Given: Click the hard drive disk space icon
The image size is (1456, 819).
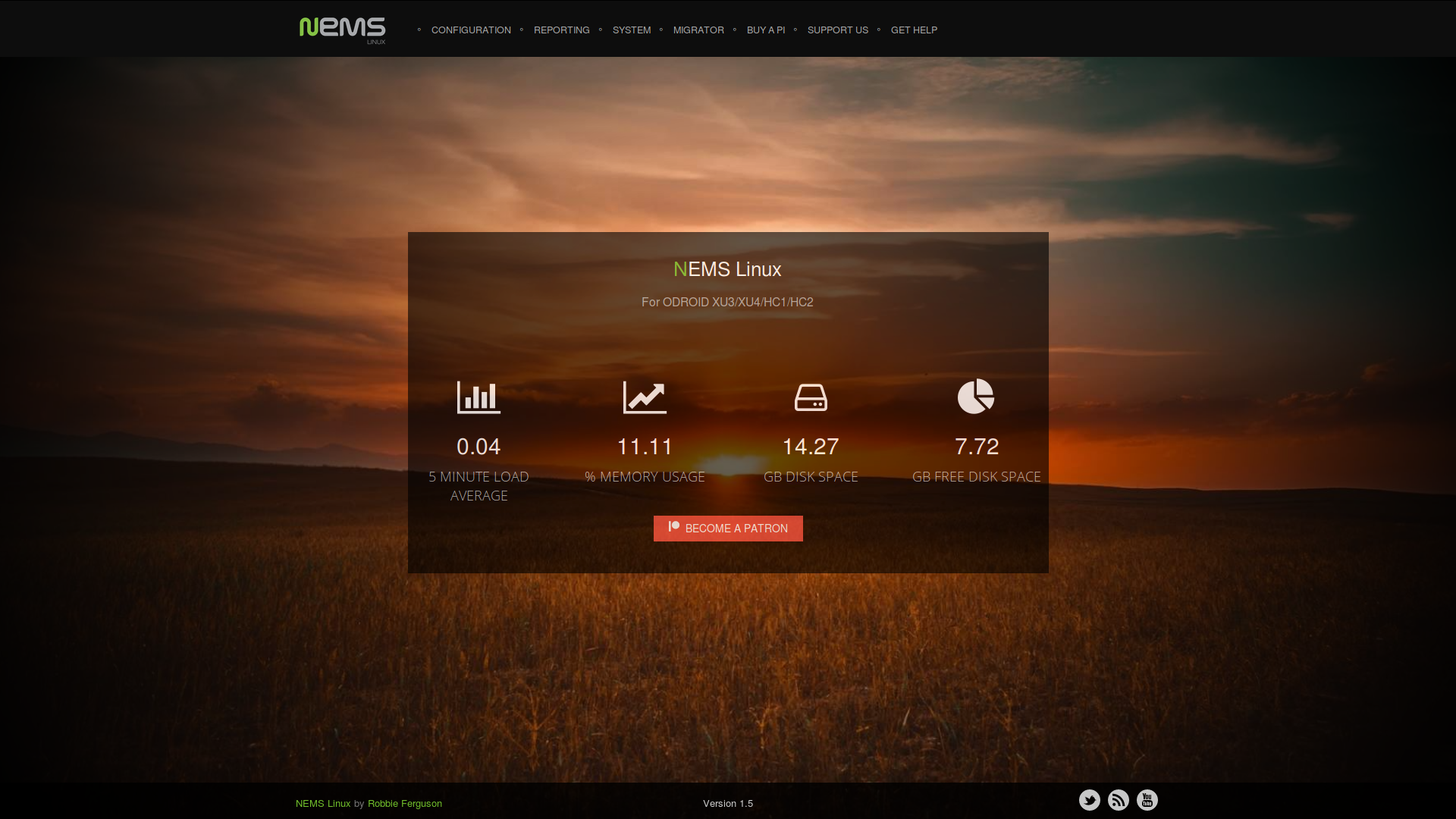Looking at the screenshot, I should click(x=811, y=397).
